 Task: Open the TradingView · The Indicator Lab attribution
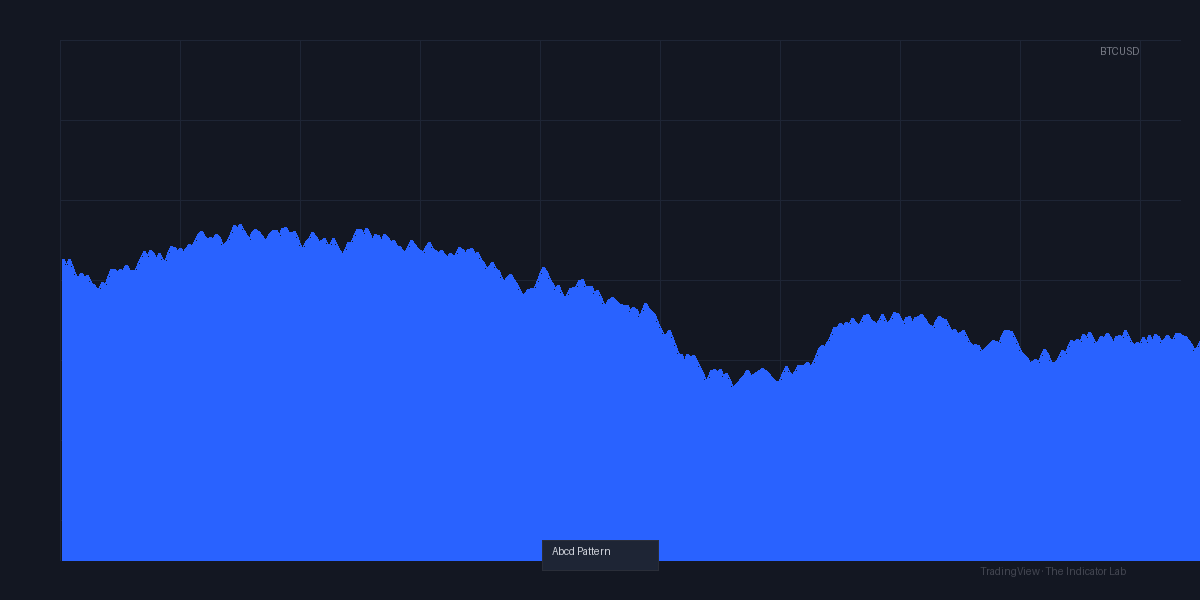point(1053,571)
